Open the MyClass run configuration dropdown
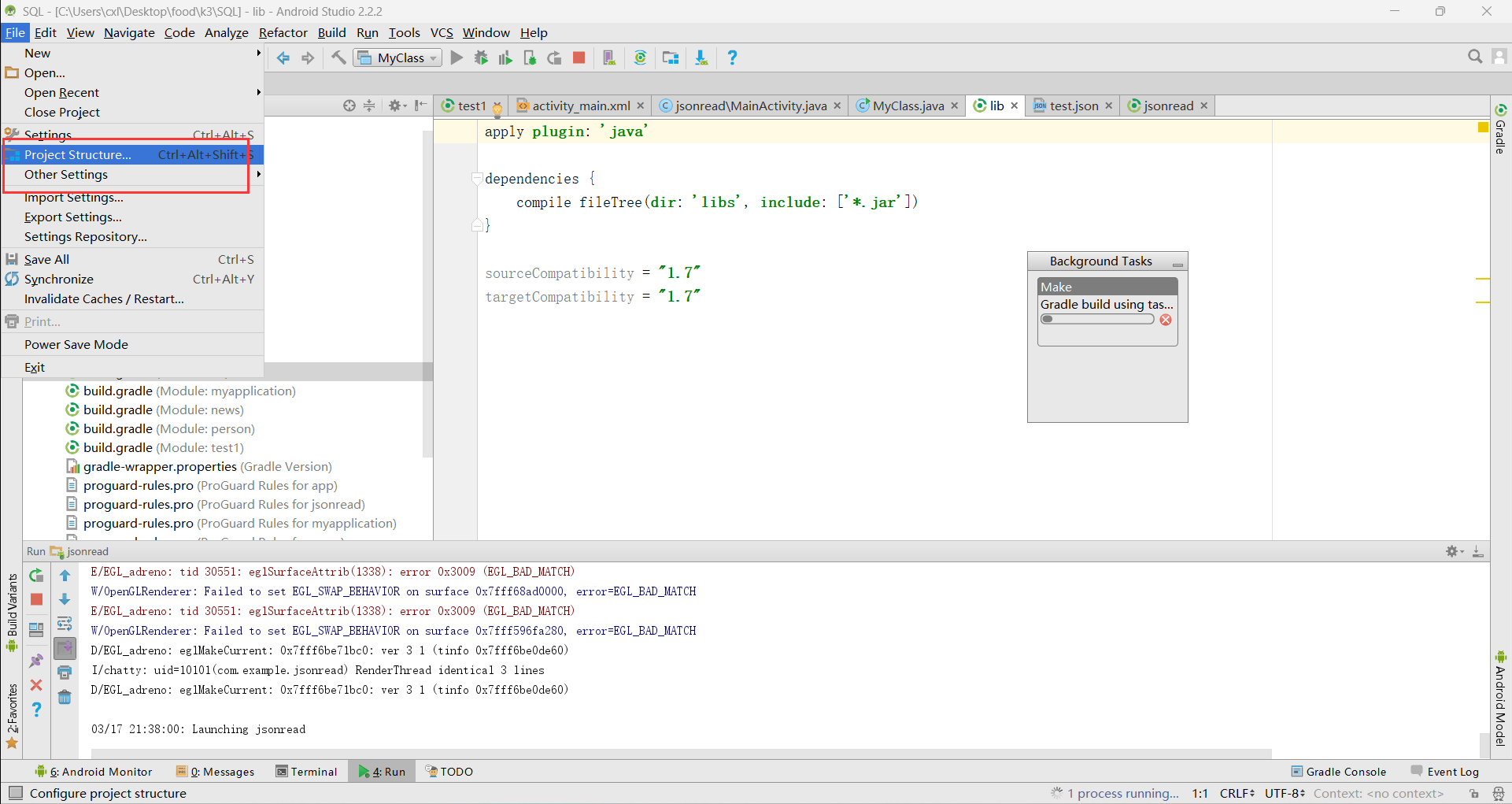This screenshot has width=1512, height=804. [397, 58]
